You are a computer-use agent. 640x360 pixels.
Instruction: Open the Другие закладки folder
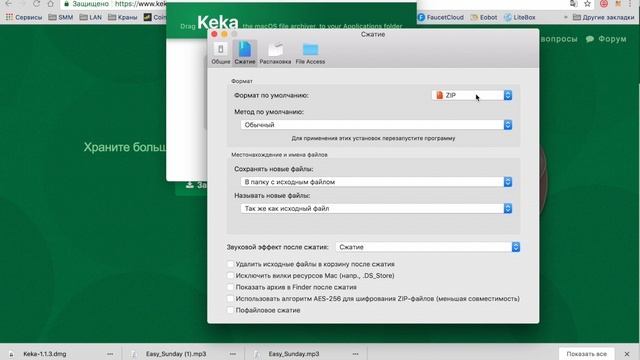[603, 17]
